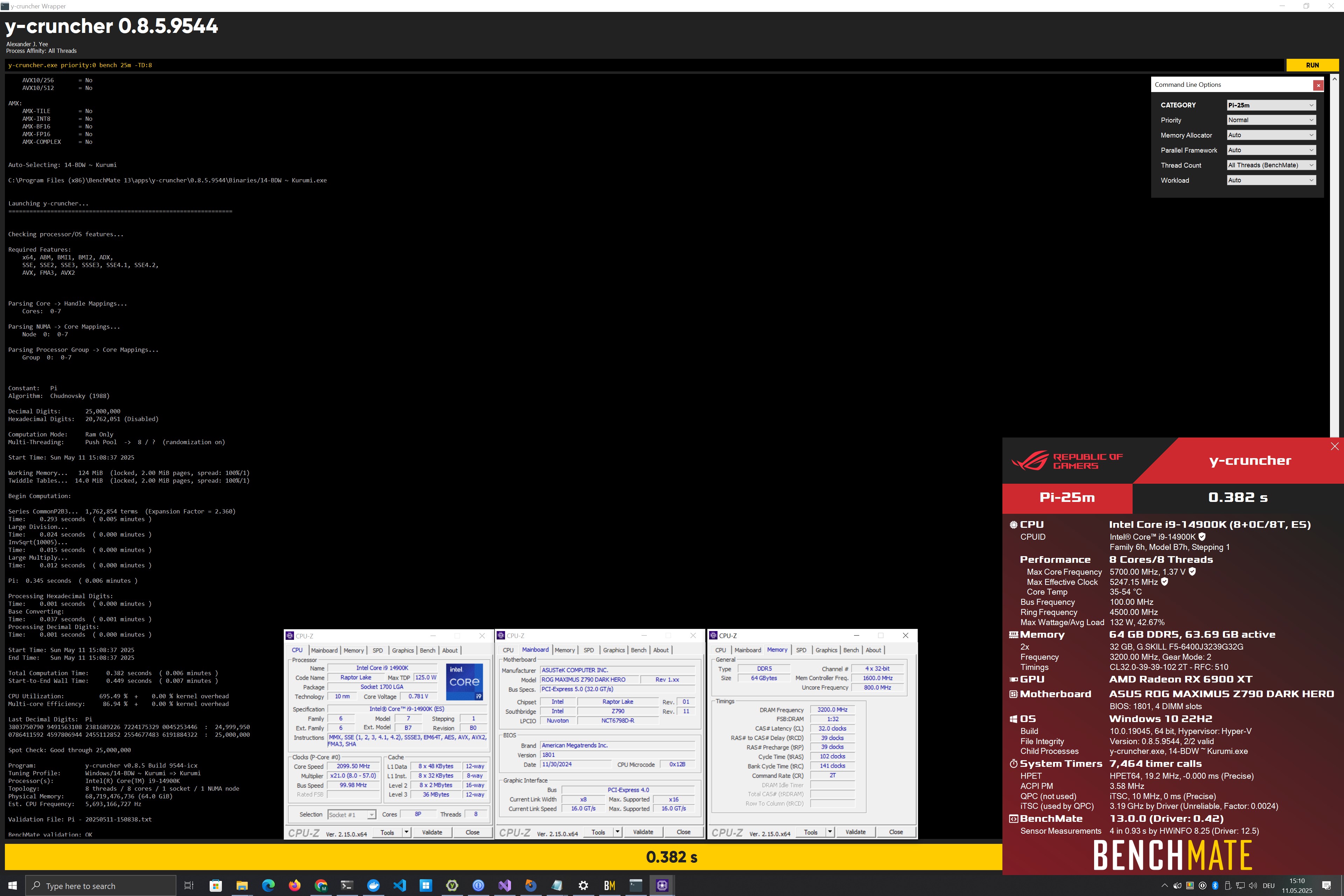The height and width of the screenshot is (896, 1344).
Task: Switch the DEU input language indicator
Action: 1268,886
